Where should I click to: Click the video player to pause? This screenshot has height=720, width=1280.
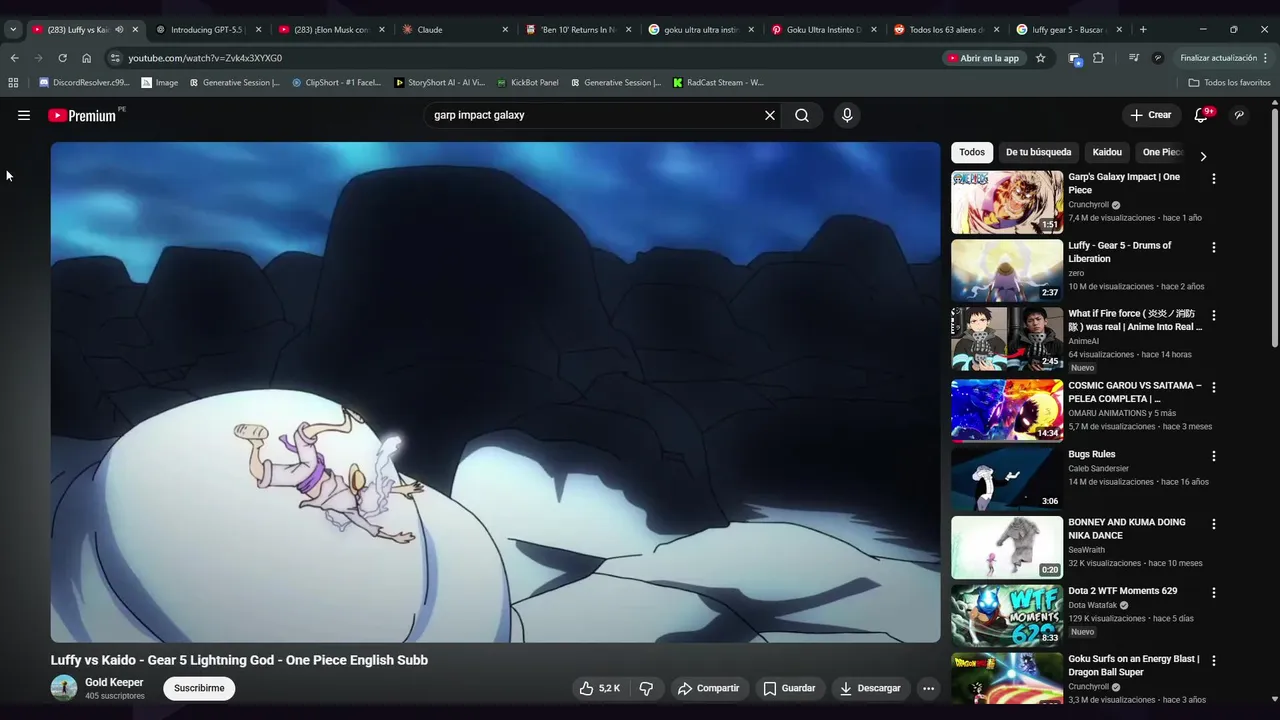tap(496, 392)
